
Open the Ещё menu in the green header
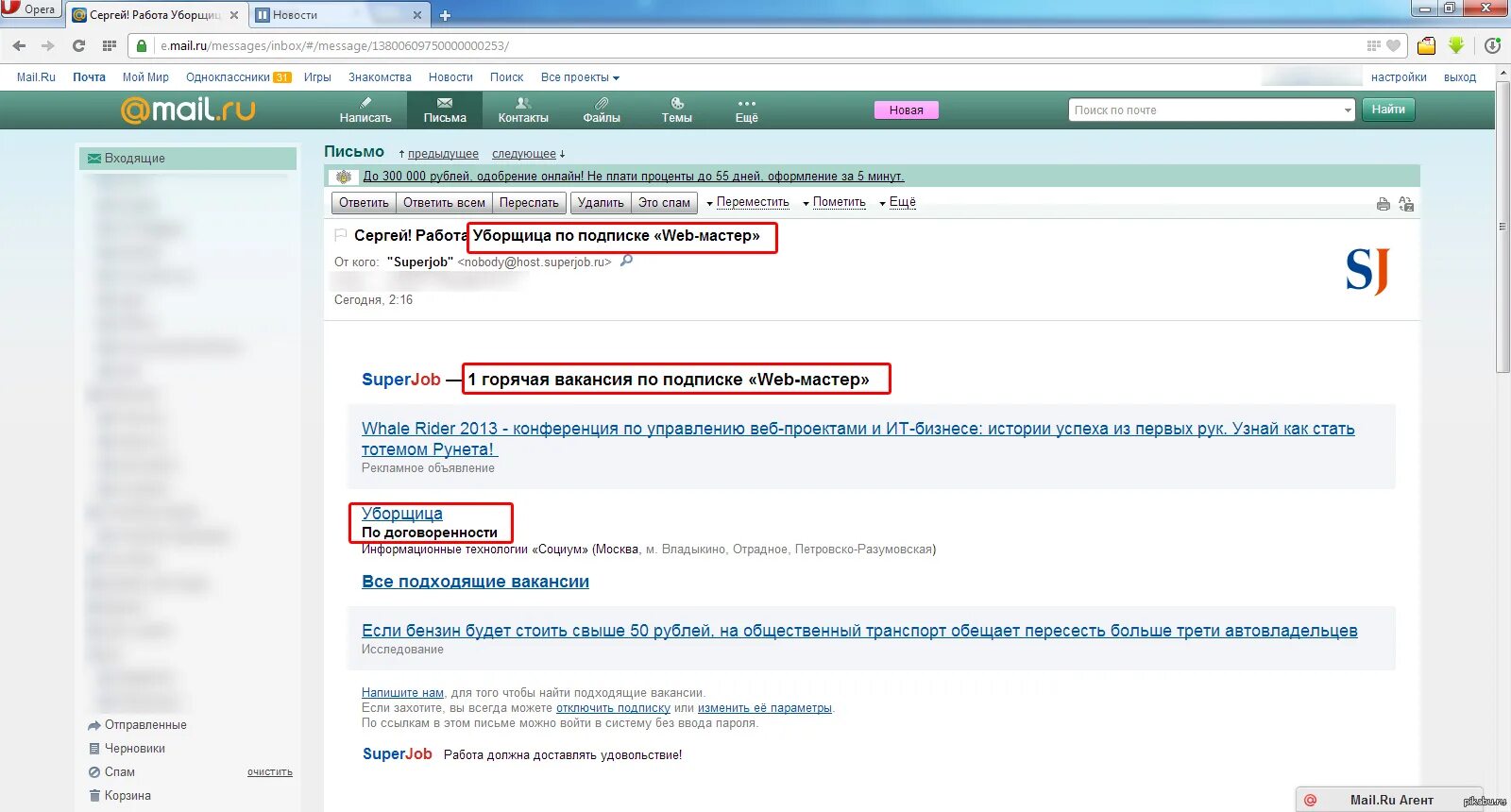pos(747,110)
